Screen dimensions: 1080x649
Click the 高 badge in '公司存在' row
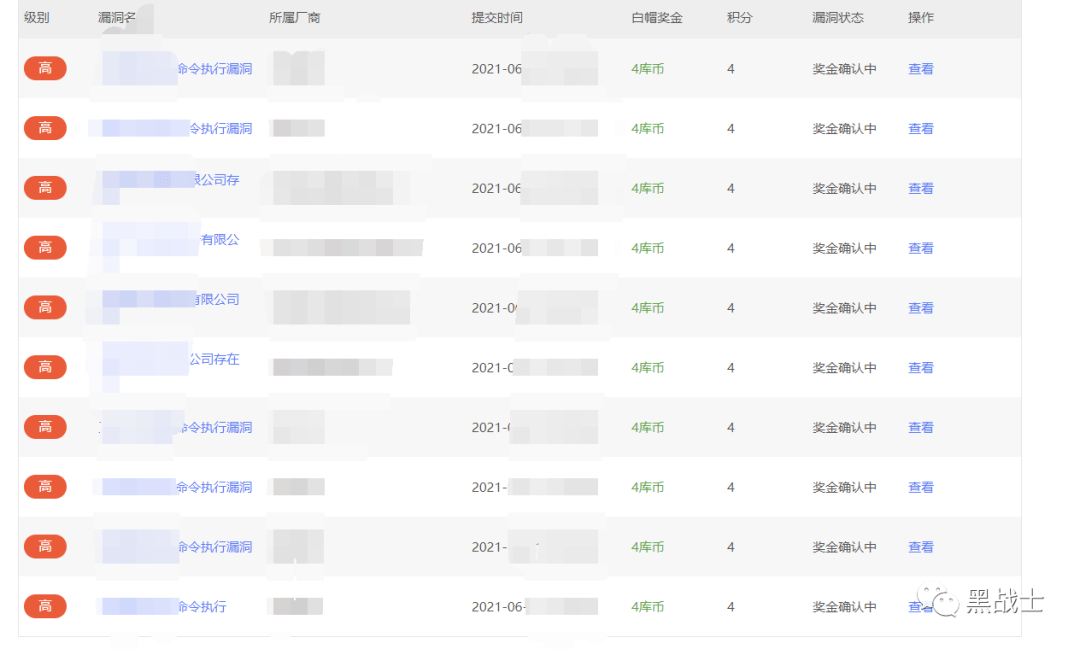[x=45, y=367]
